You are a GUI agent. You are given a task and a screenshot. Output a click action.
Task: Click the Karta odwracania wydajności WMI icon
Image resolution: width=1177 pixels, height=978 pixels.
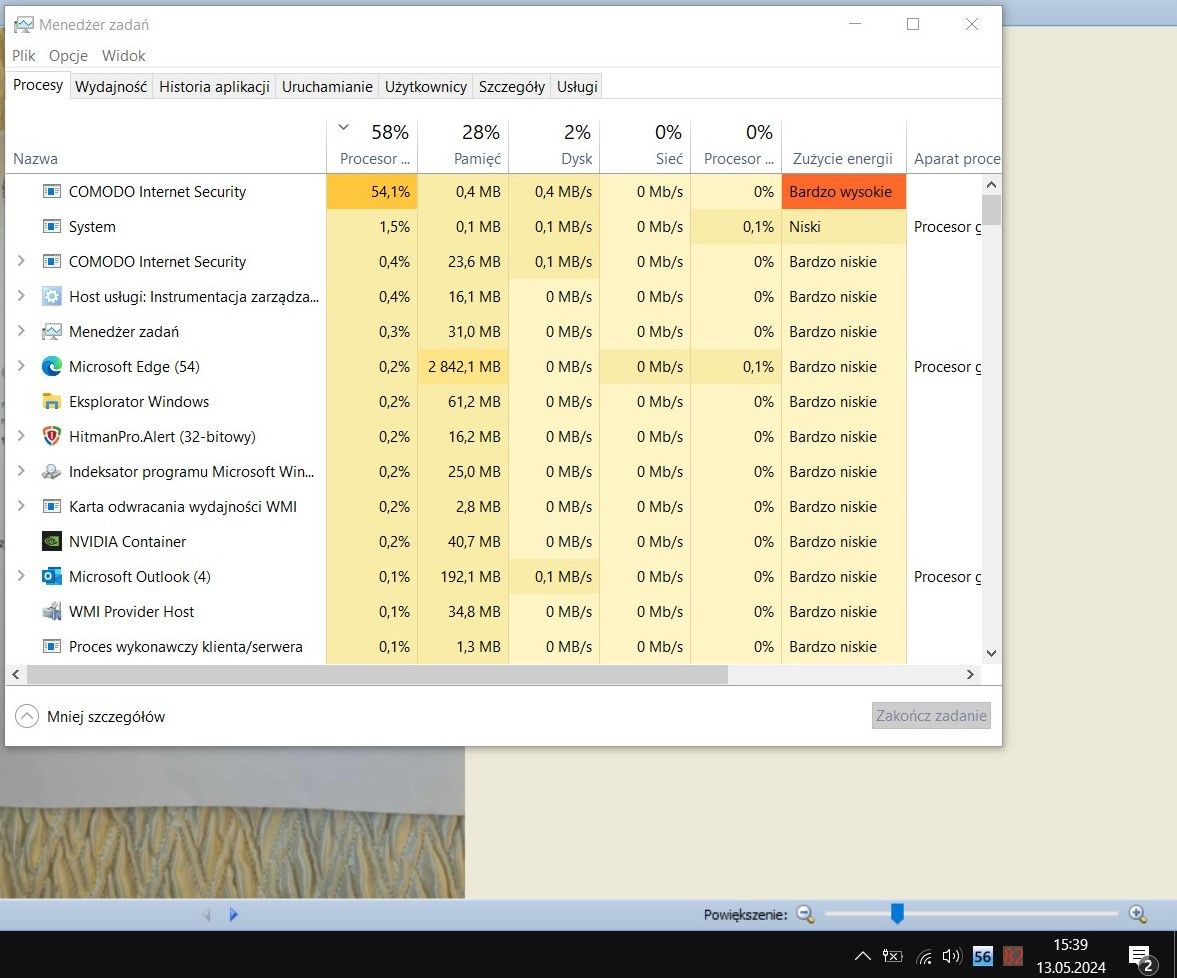coord(52,507)
